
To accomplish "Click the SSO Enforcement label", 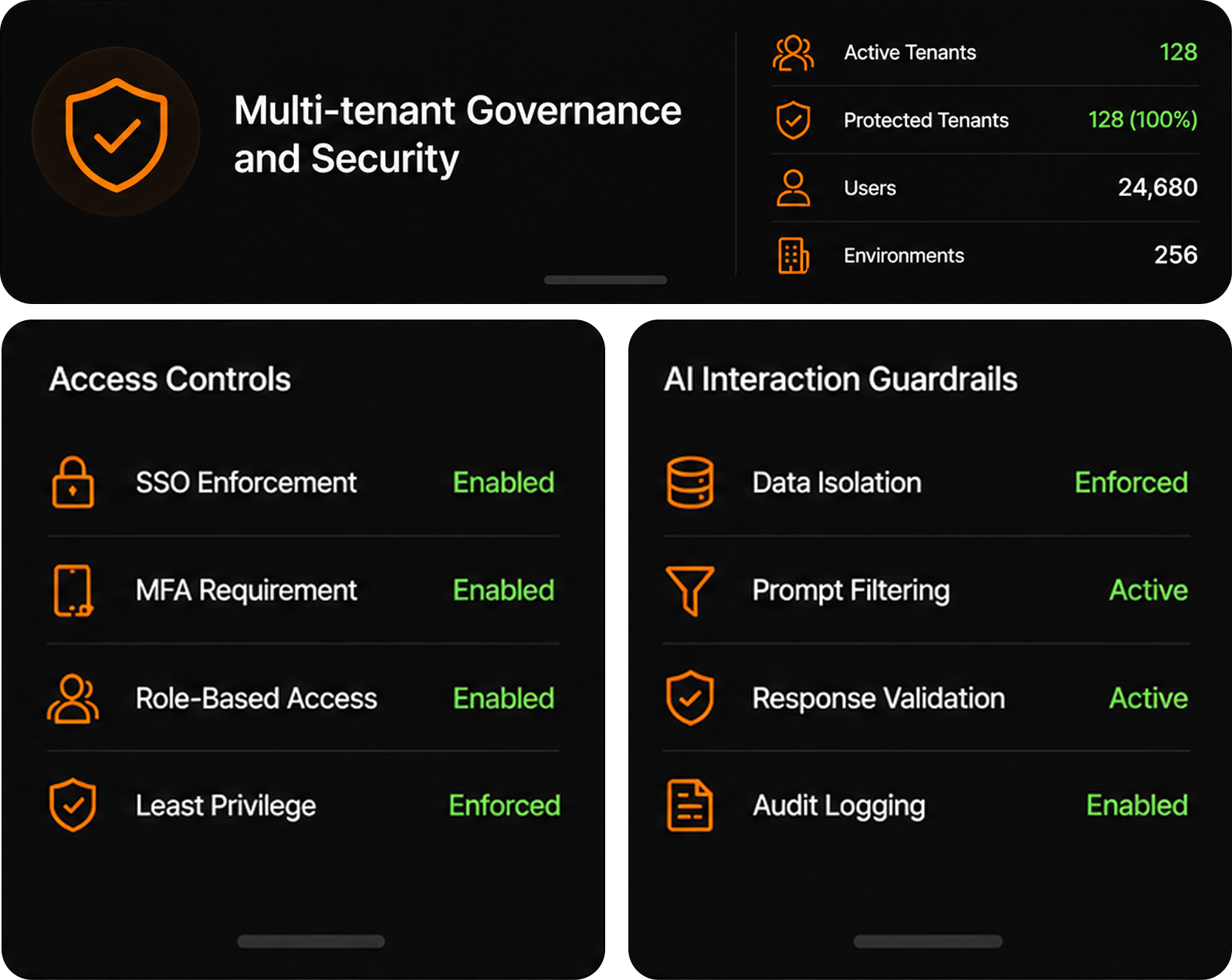I will (246, 482).
